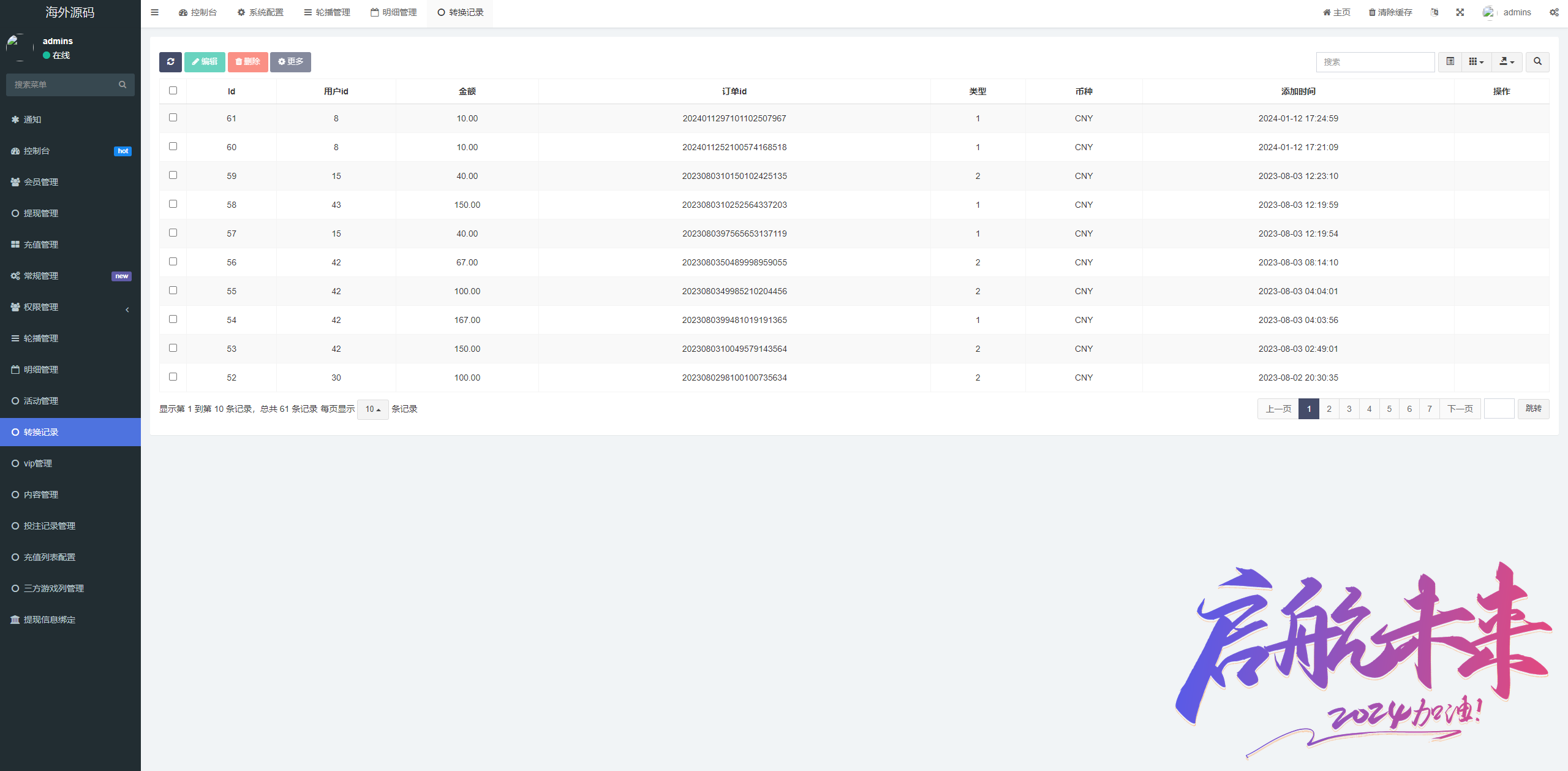Go to 主页 link
The height and width of the screenshot is (771, 1568).
pyautogui.click(x=1336, y=12)
